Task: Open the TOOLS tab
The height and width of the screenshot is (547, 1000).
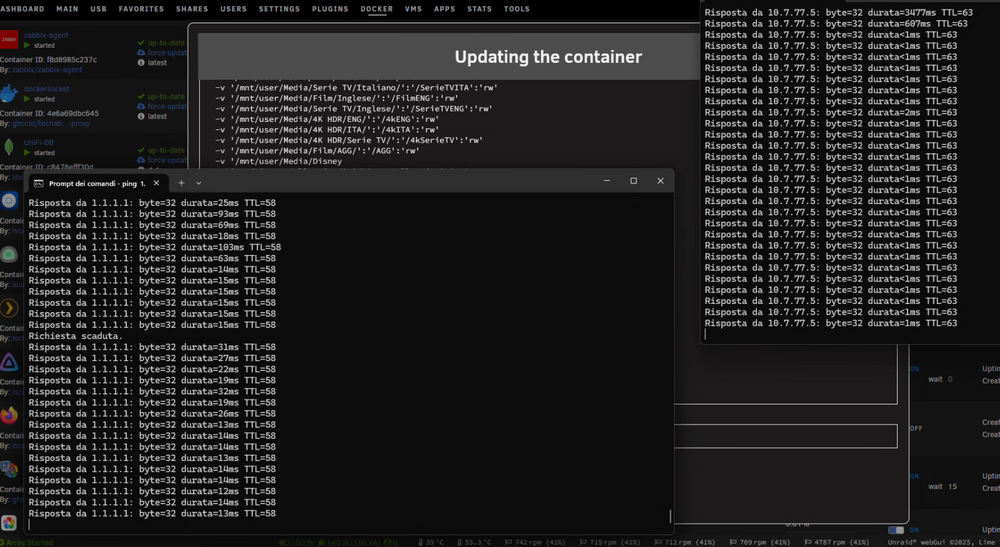Action: 517,9
